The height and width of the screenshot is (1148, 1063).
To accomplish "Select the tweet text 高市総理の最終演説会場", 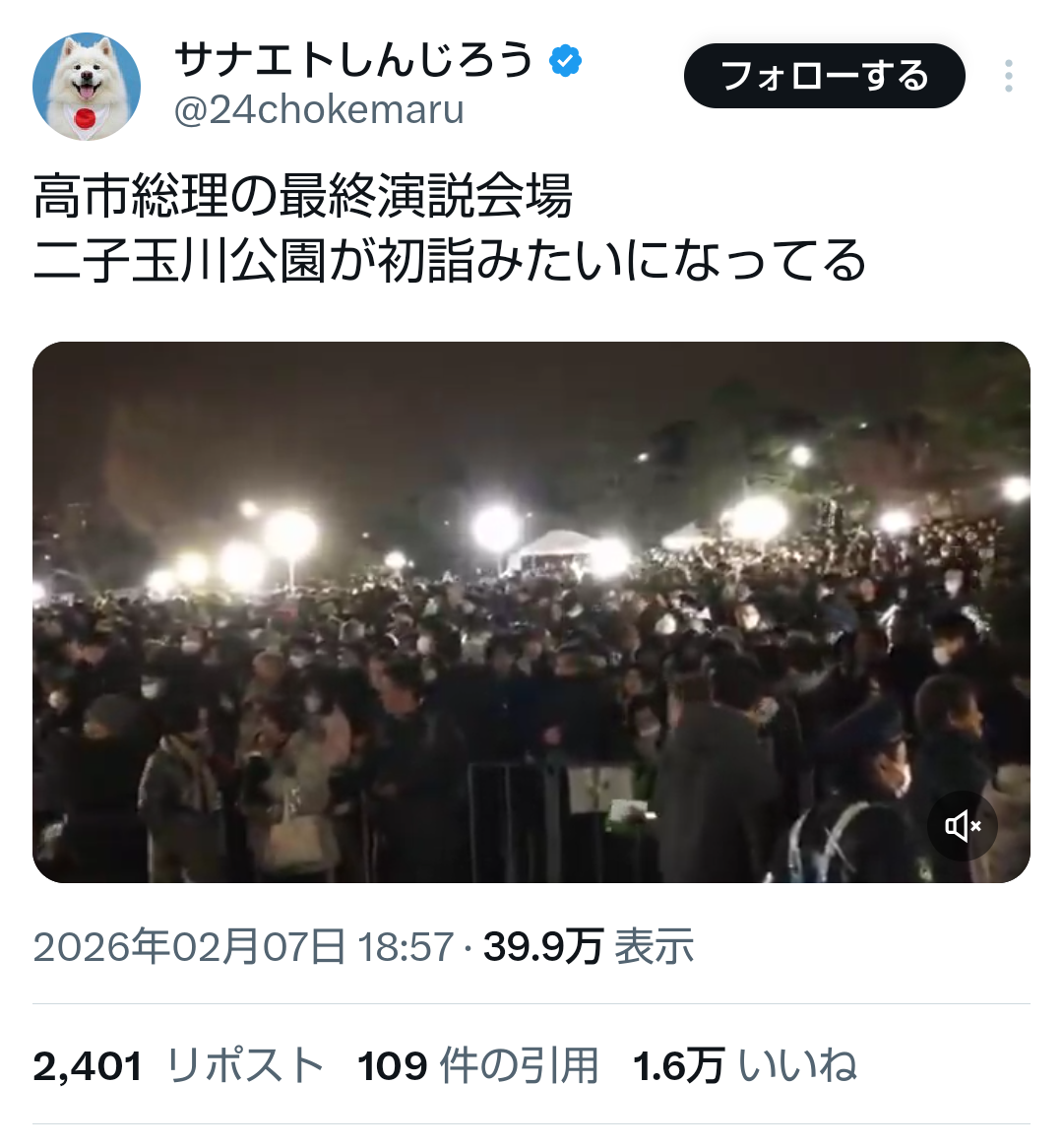I will 302,196.
